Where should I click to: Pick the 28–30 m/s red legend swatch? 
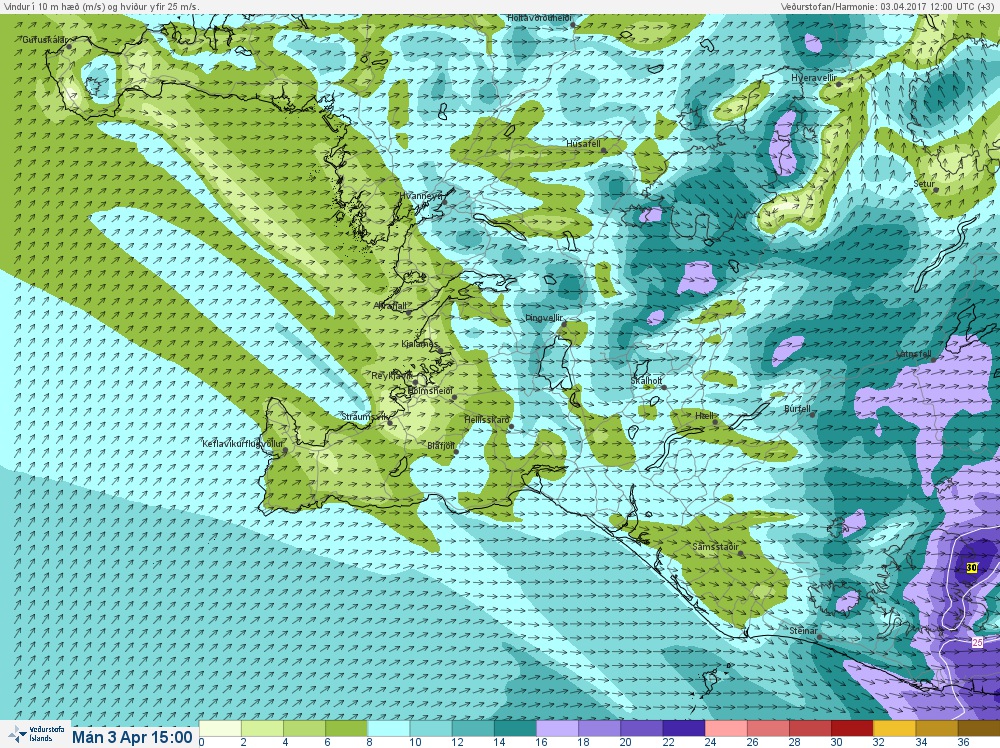(810, 728)
